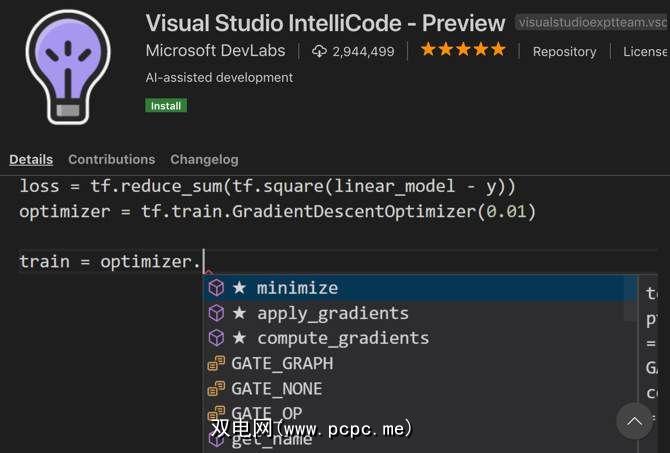Click the IntelliCode lightbulb extension icon
Image resolution: width=670 pixels, height=453 pixels.
pos(67,65)
